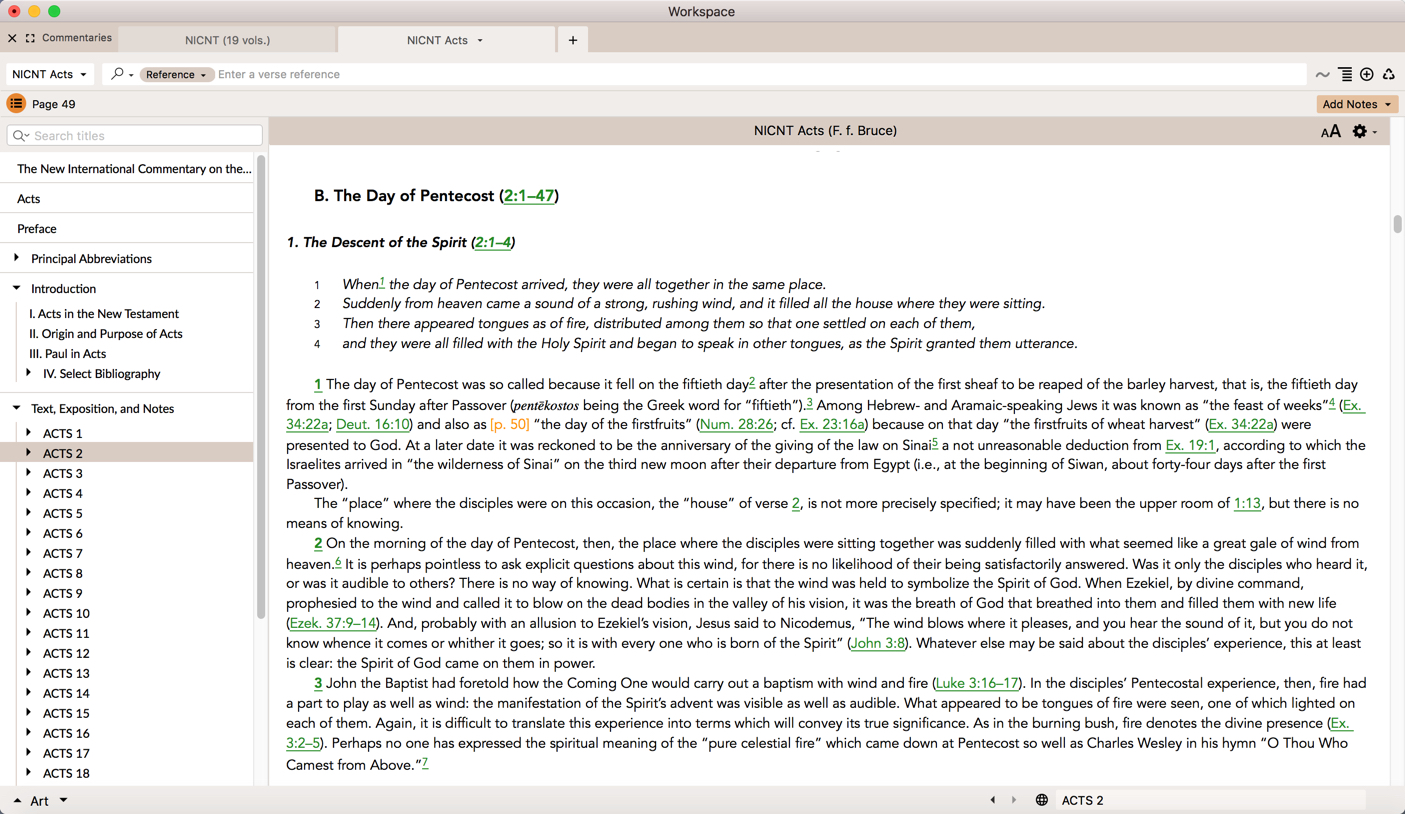1405x814 pixels.
Task: Click the fullscreen bracket icon beside Commentaries
Action: (30, 38)
